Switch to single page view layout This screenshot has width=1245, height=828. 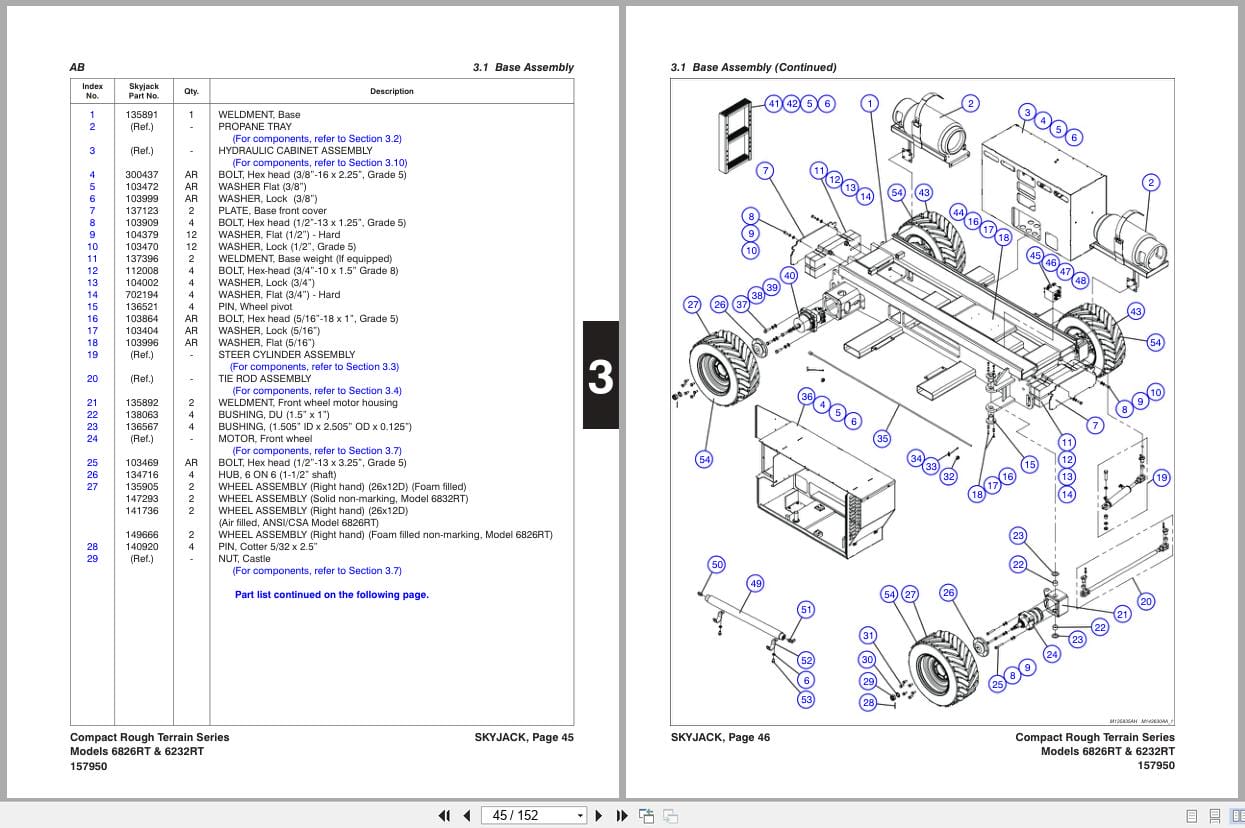[1191, 815]
